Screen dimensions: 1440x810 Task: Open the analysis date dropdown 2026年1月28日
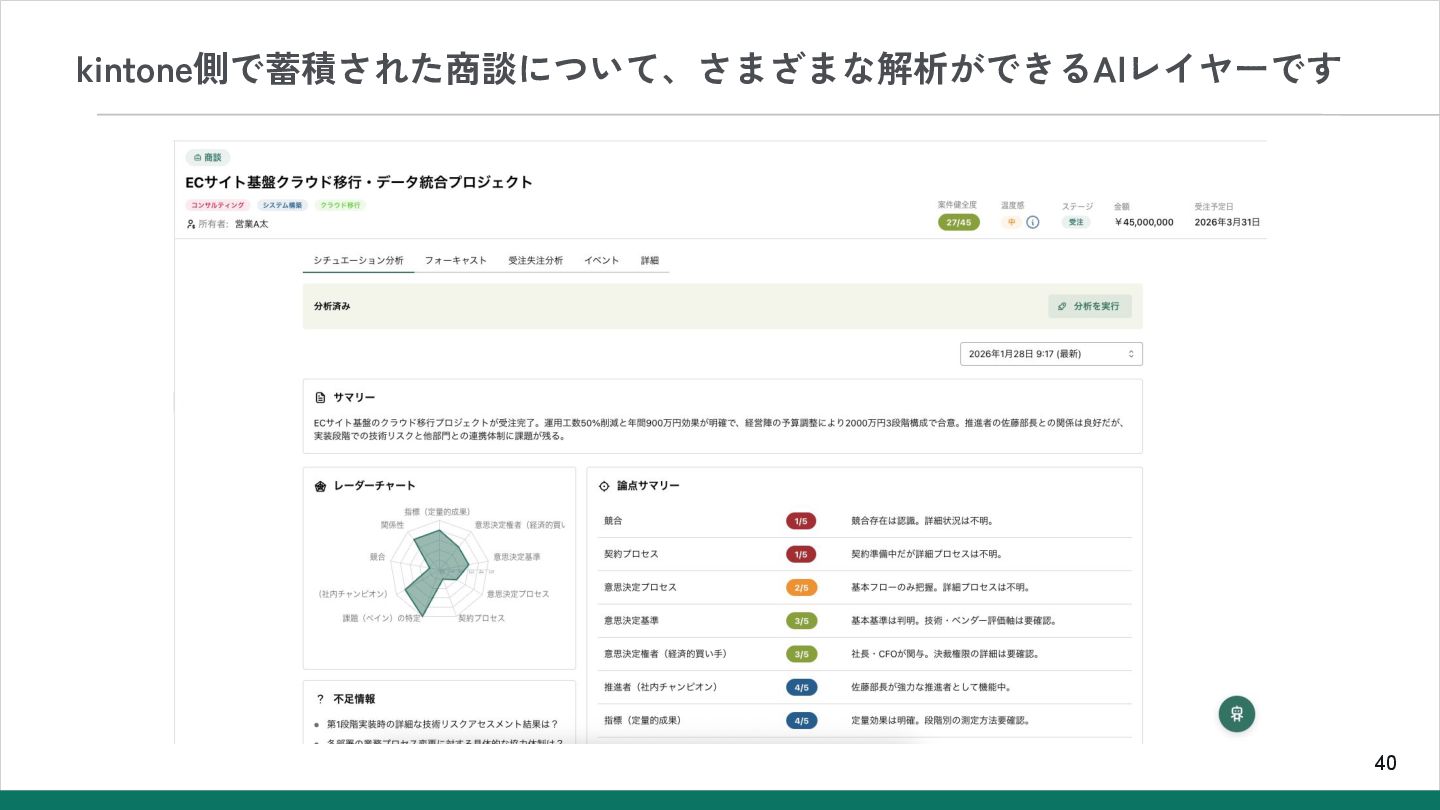pyautogui.click(x=1050, y=354)
